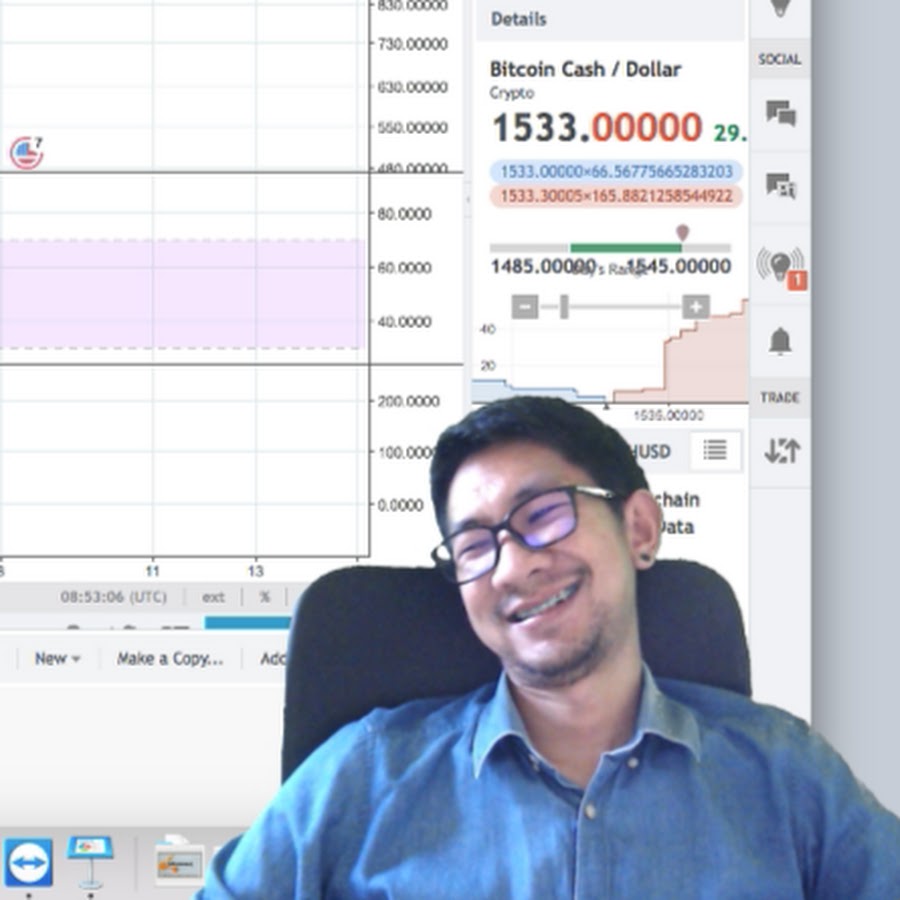Image resolution: width=900 pixels, height=900 pixels.
Task: Click the economic event flag marker on chart
Action: (x=26, y=153)
